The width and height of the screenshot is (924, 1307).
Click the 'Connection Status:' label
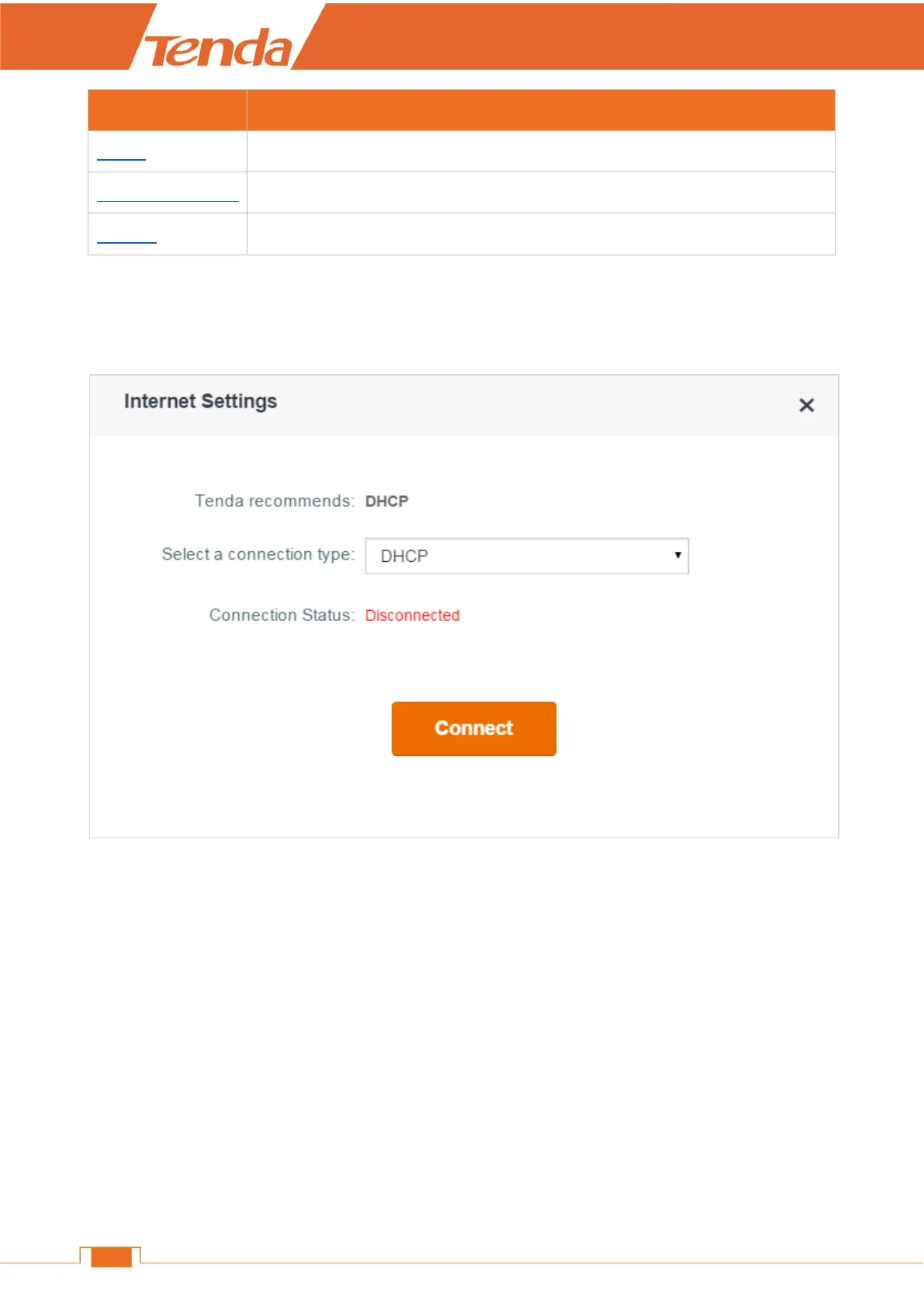click(x=282, y=615)
